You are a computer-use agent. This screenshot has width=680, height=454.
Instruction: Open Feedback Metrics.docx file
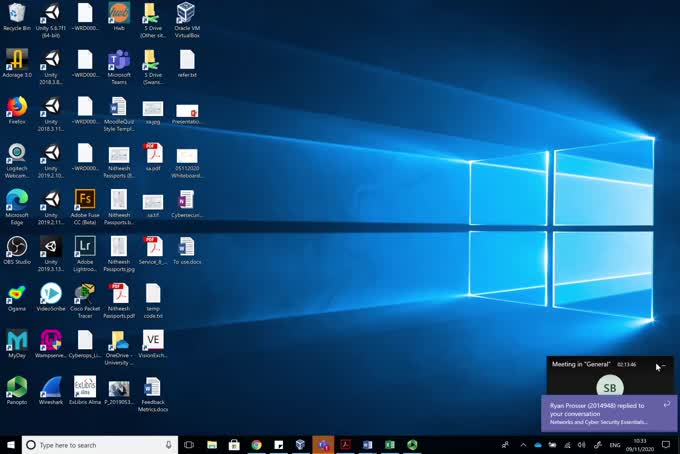[x=153, y=387]
